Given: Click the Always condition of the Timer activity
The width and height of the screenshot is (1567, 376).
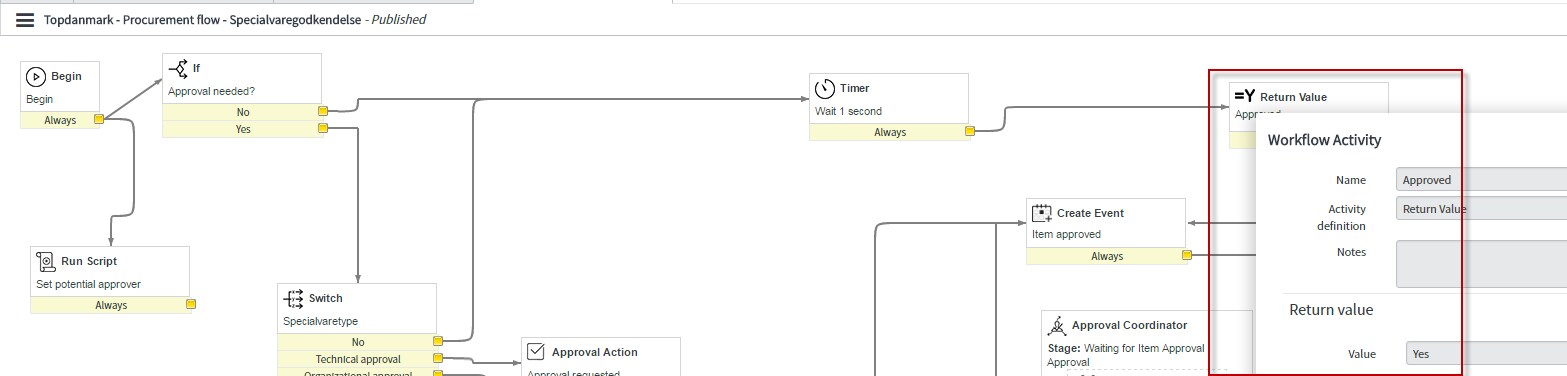Looking at the screenshot, I should point(889,132).
